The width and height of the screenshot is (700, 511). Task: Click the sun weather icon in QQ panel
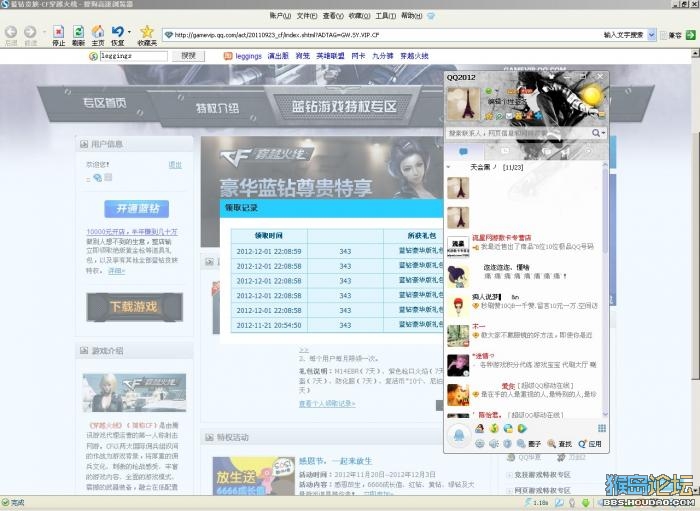[592, 96]
